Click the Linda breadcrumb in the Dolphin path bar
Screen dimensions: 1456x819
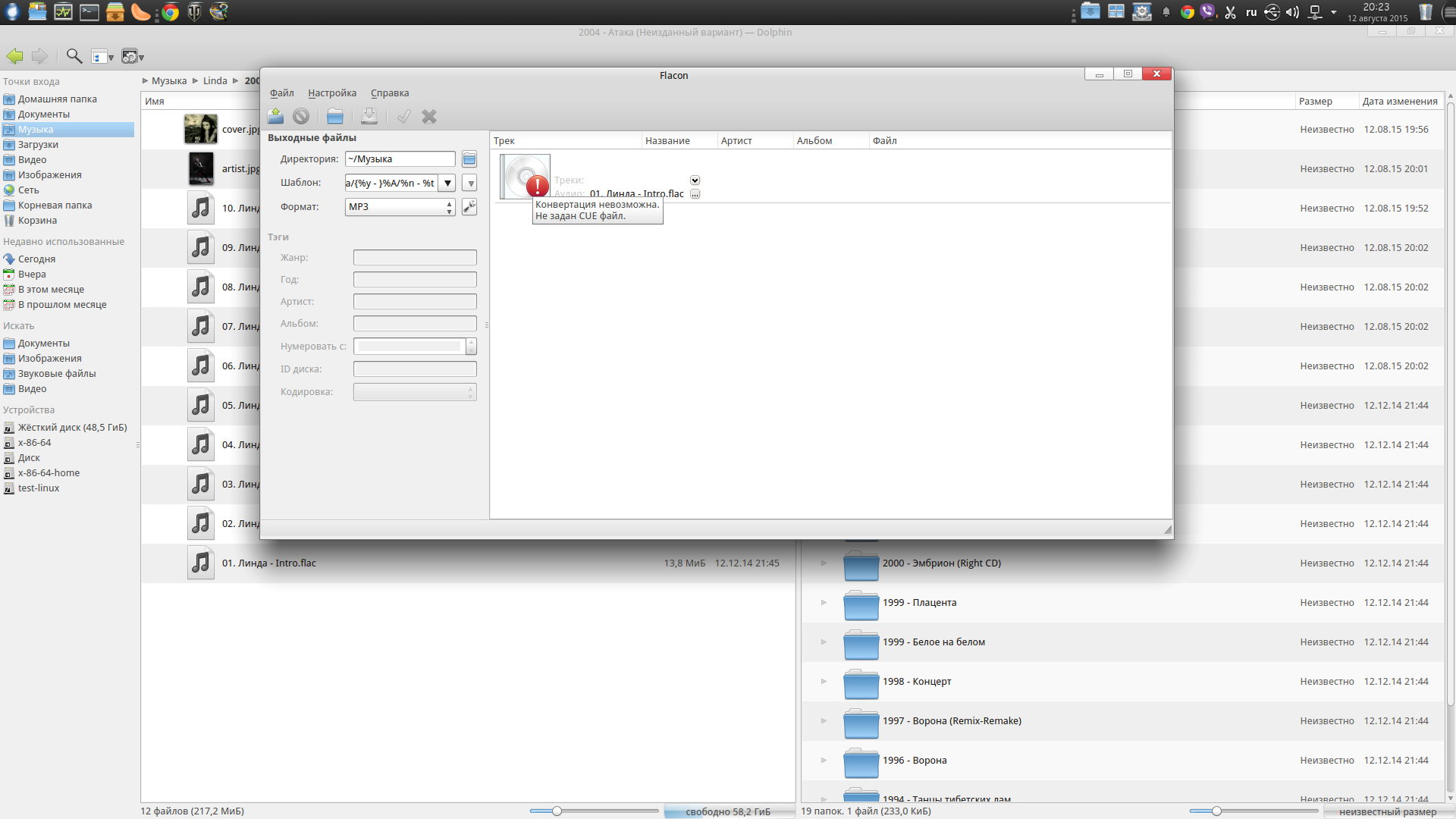coord(215,80)
